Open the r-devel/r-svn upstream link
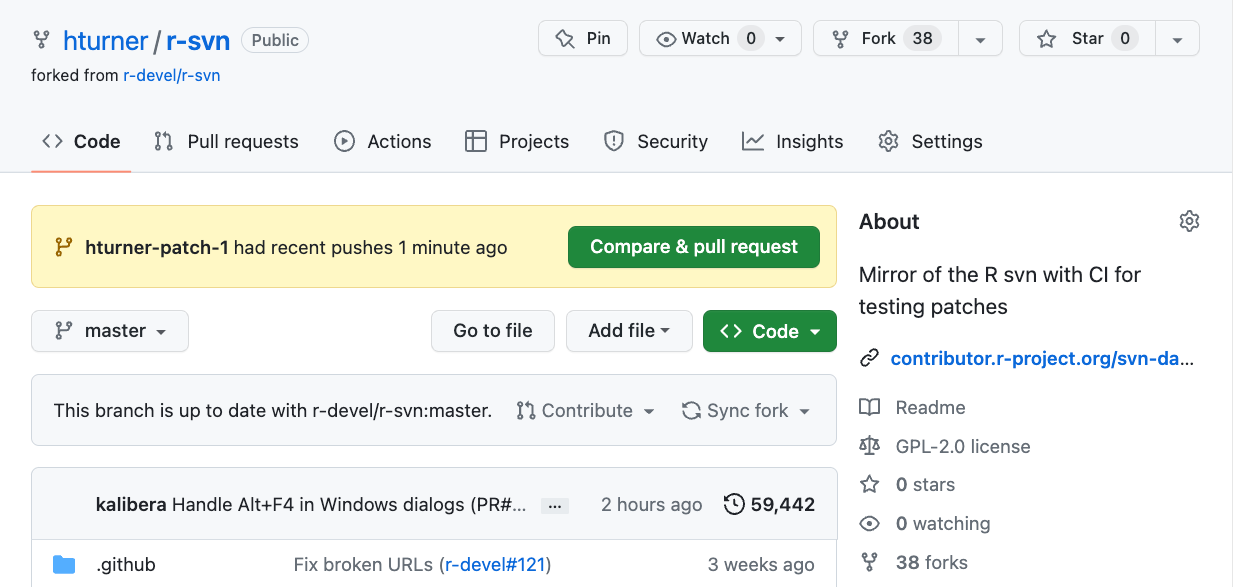The image size is (1233, 587). pyautogui.click(x=171, y=75)
